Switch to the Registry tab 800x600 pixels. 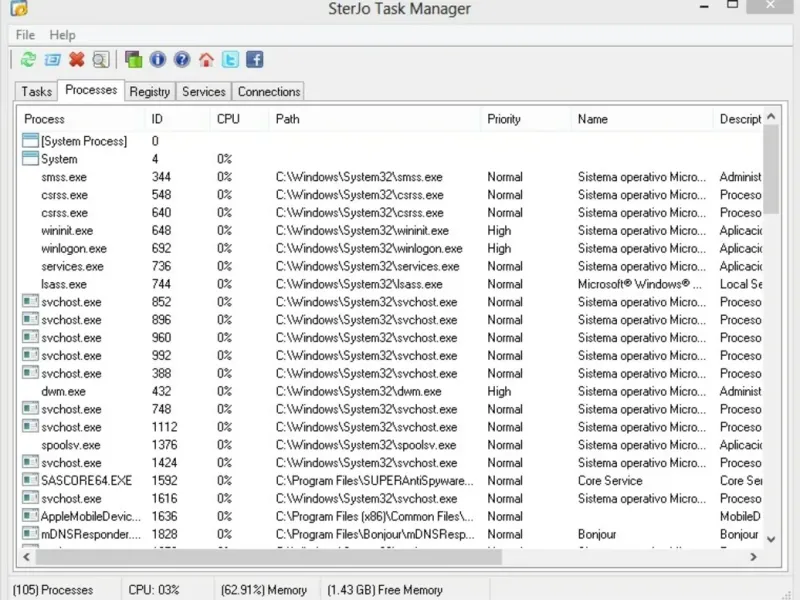[x=149, y=91]
